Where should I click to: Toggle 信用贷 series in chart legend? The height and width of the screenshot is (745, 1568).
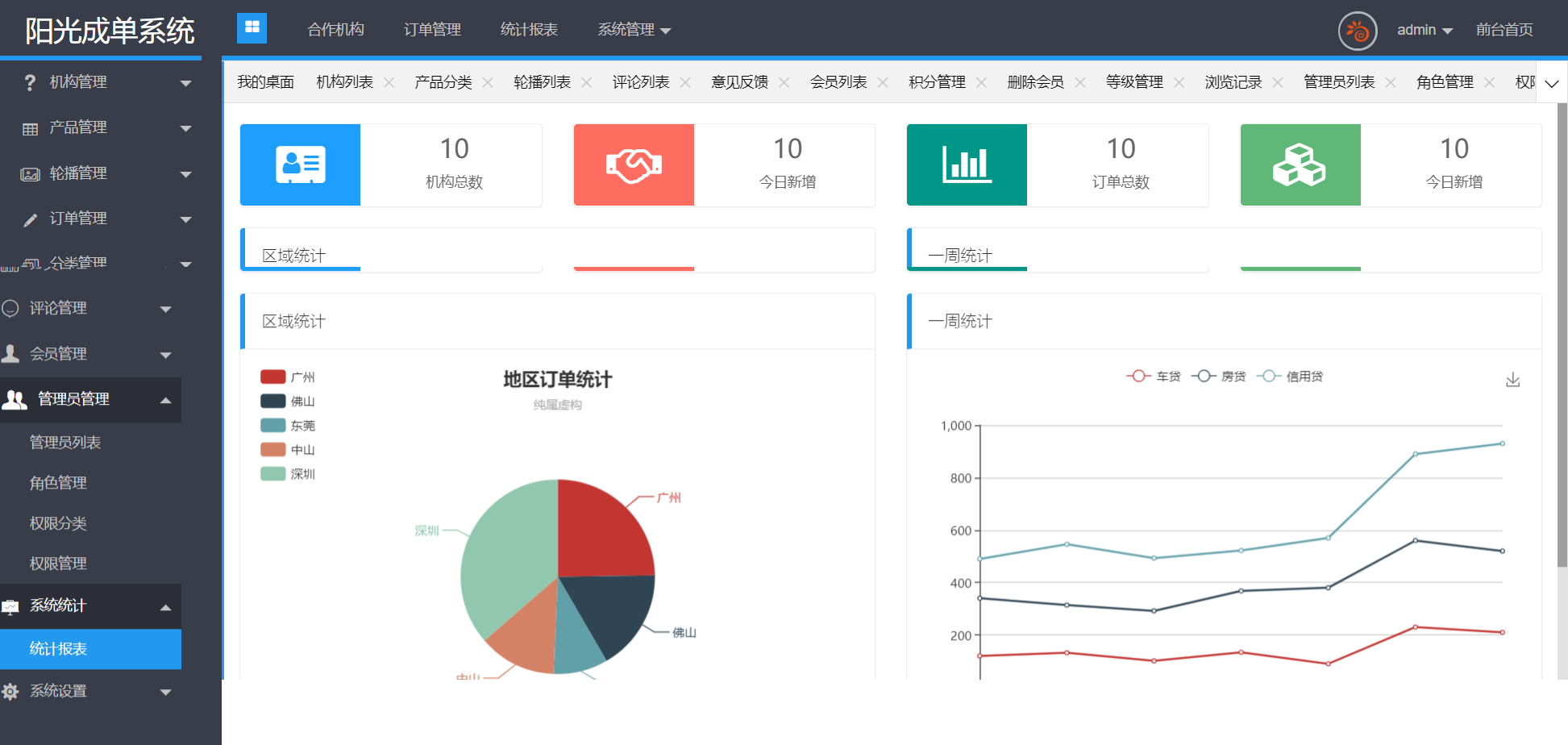(1290, 377)
